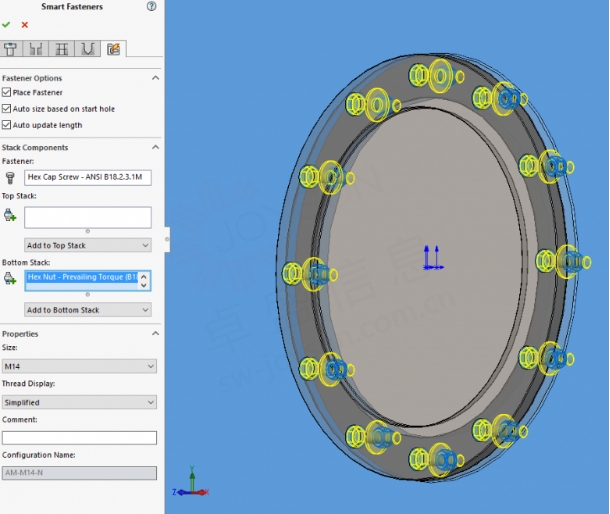
Task: Click the Top Stack add-hardware icon
Action: tap(10, 215)
